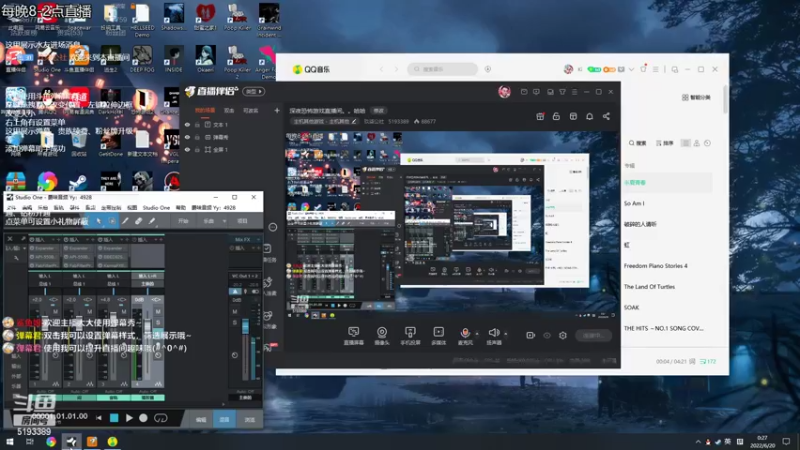
Task: Click the speaker icon in streaming app
Action: click(x=493, y=333)
